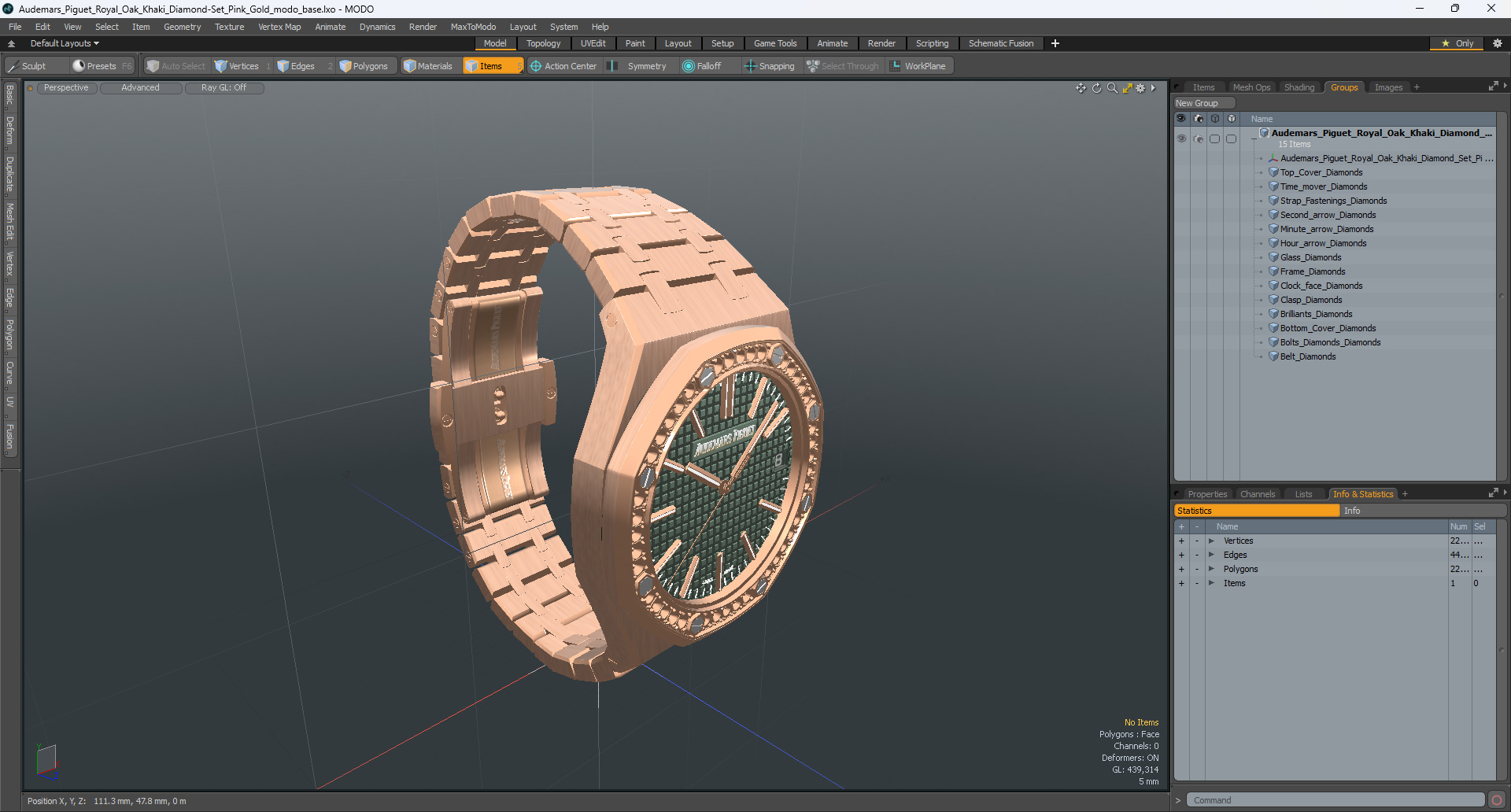Maximize the Groups panel
Viewport: 1511px width, 812px height.
coord(1493,87)
